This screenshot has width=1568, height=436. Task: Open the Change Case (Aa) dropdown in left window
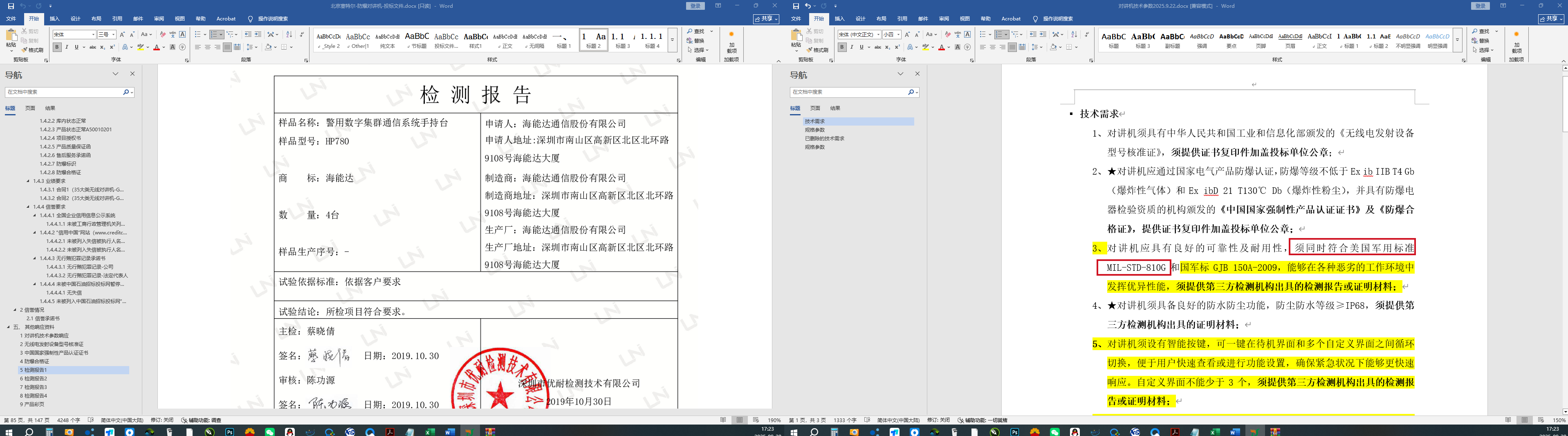147,35
